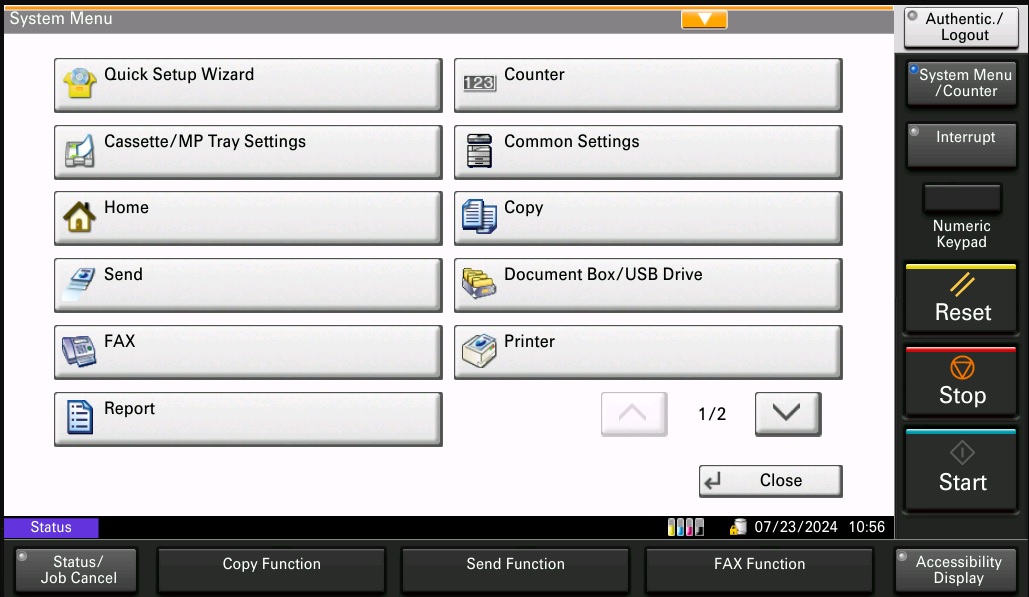Click the lock icon beside the date
Image resolution: width=1029 pixels, height=597 pixels.
point(738,527)
